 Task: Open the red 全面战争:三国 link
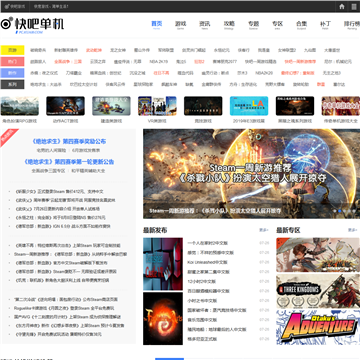pyautogui.click(x=68, y=62)
